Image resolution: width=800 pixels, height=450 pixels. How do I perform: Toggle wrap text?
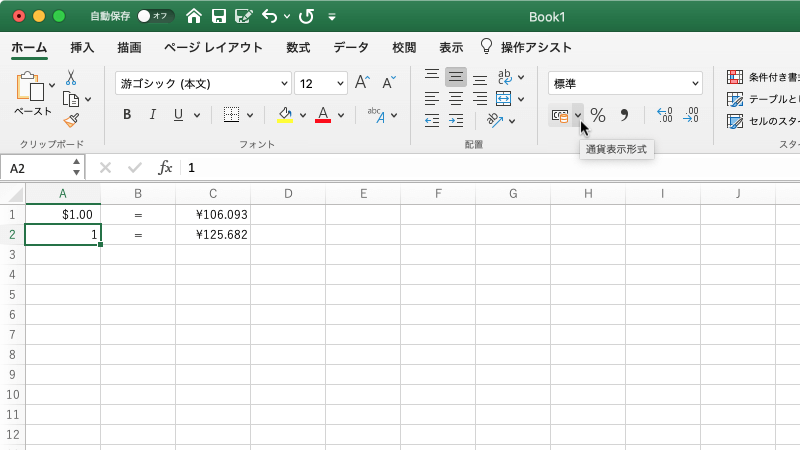(x=505, y=77)
